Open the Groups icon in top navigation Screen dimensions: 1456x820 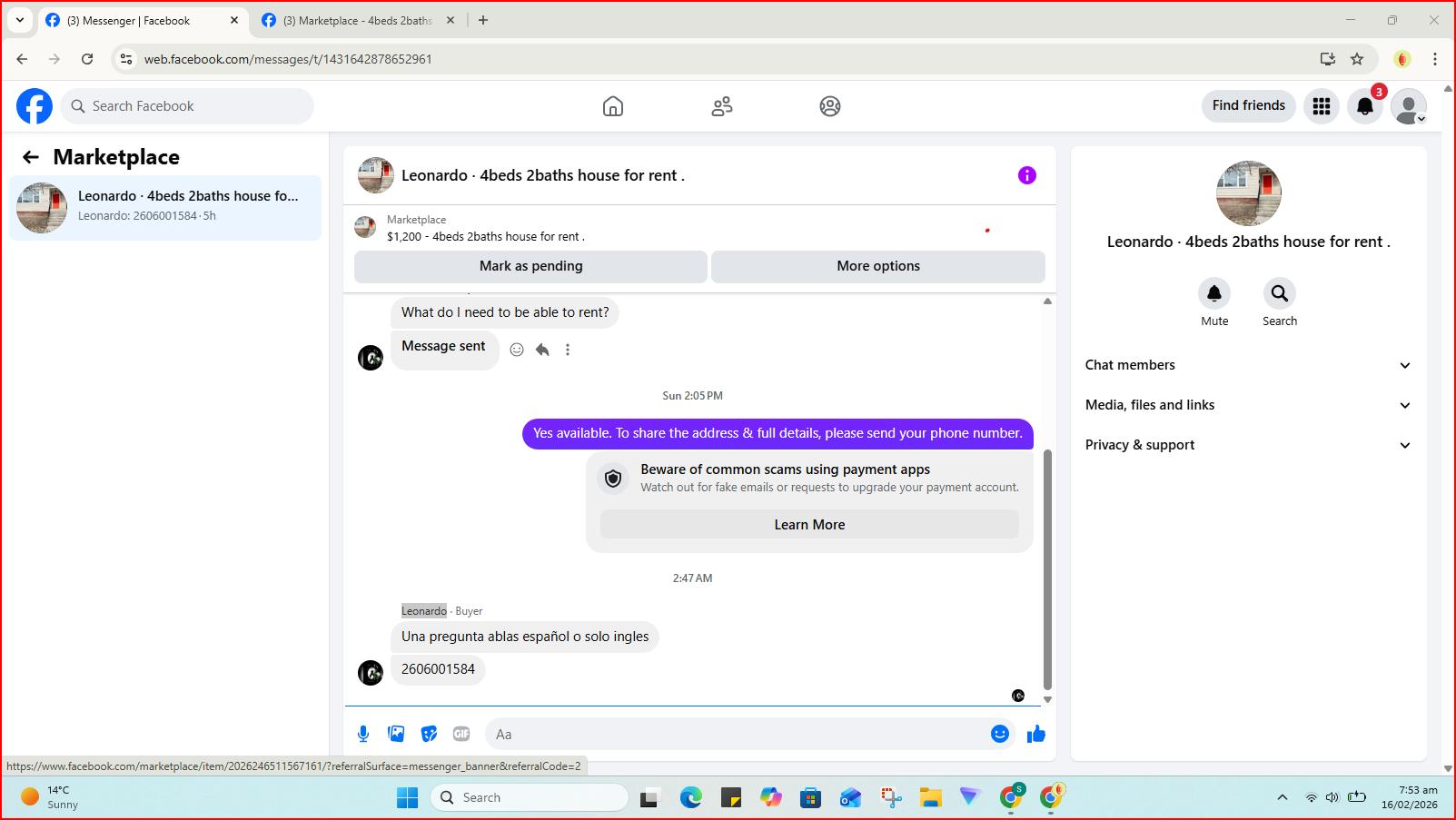(830, 106)
